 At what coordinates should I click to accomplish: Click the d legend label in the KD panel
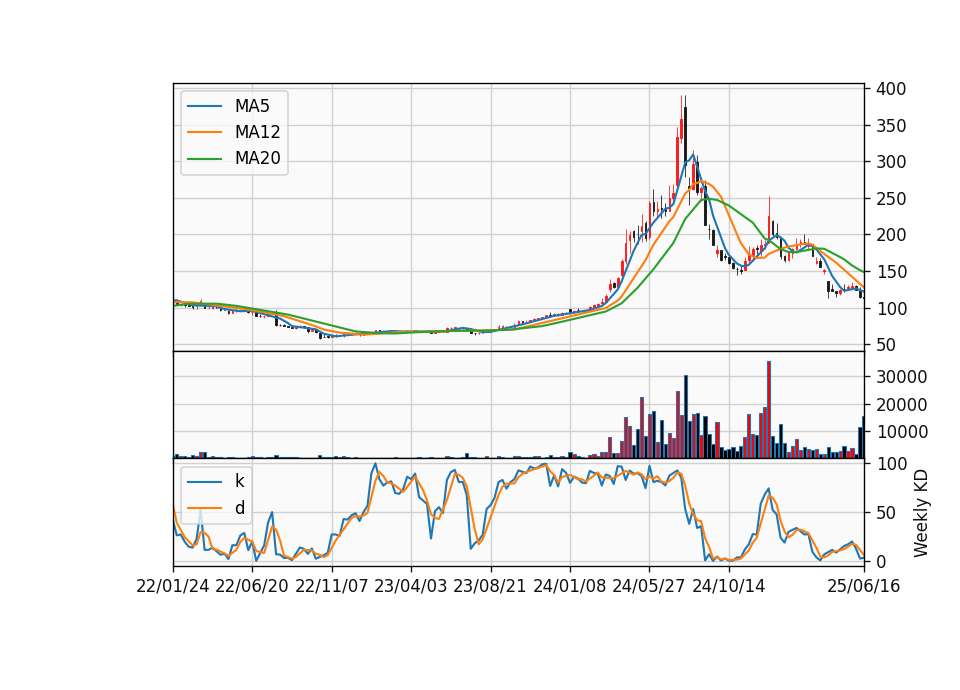click(x=239, y=508)
